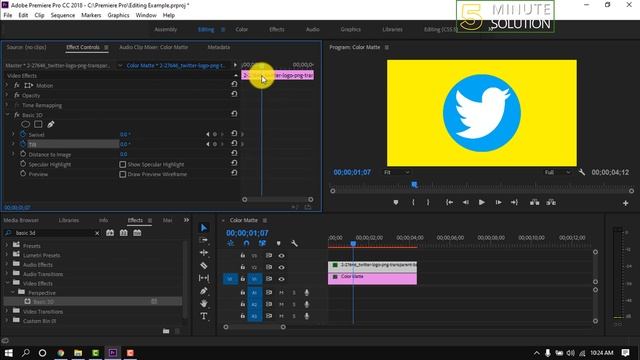Toggle linked selection in timeline
This screenshot has height=360, width=640.
click(262, 244)
